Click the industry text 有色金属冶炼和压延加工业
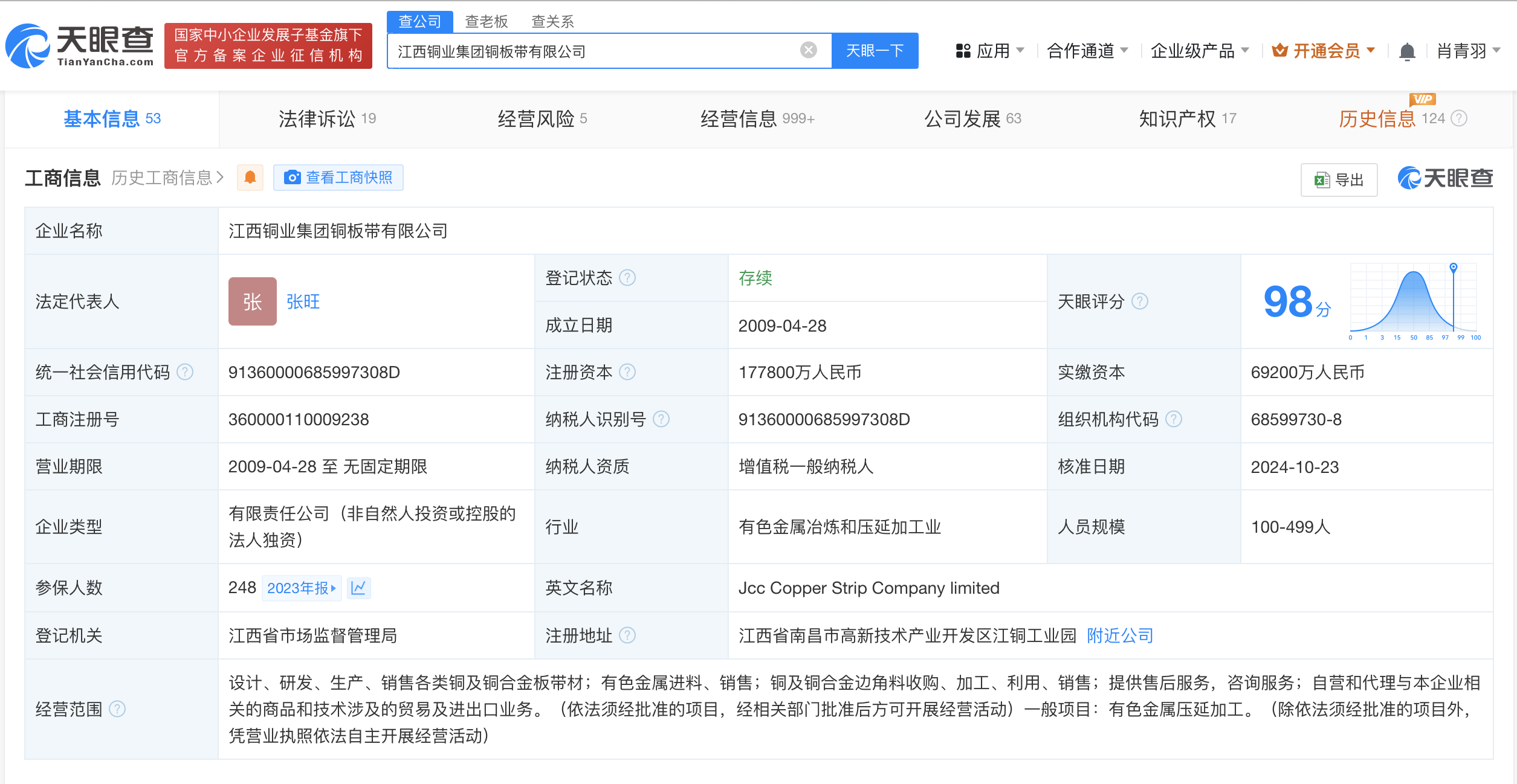 [x=840, y=527]
